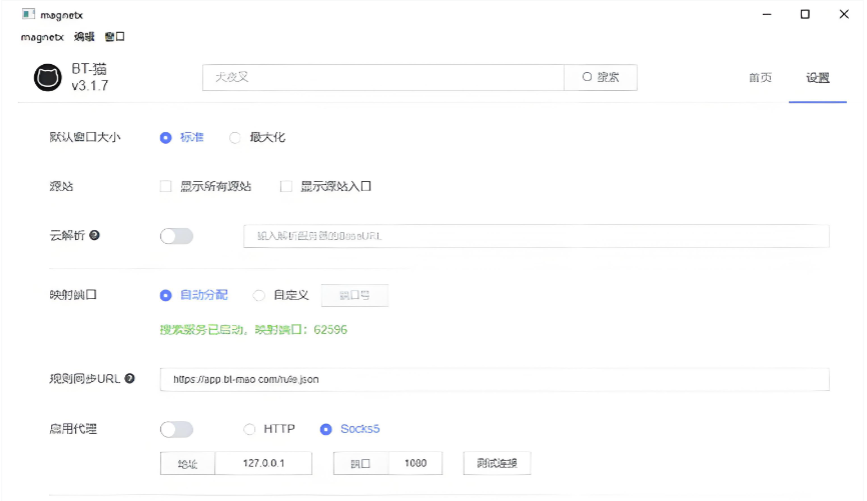Select 自定义 port radio option
This screenshot has width=867, height=501.
tap(259, 295)
